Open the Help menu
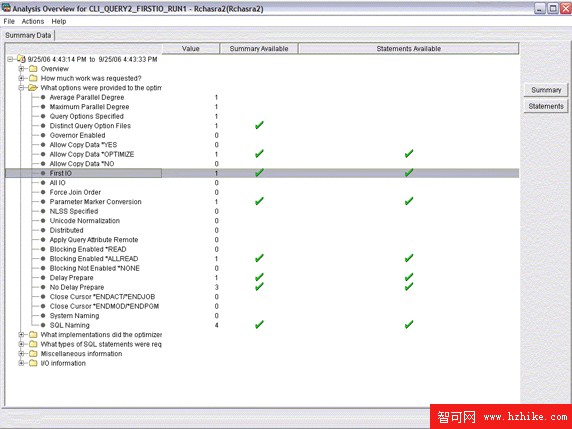This screenshot has height=429, width=572. 59,22
